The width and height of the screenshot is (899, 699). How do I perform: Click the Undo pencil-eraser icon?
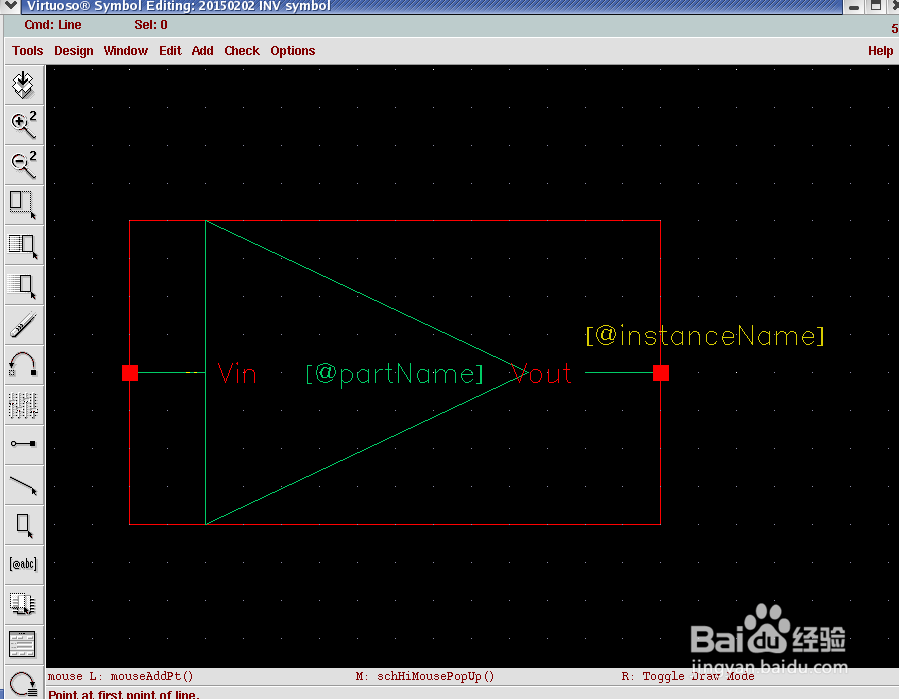[24, 325]
